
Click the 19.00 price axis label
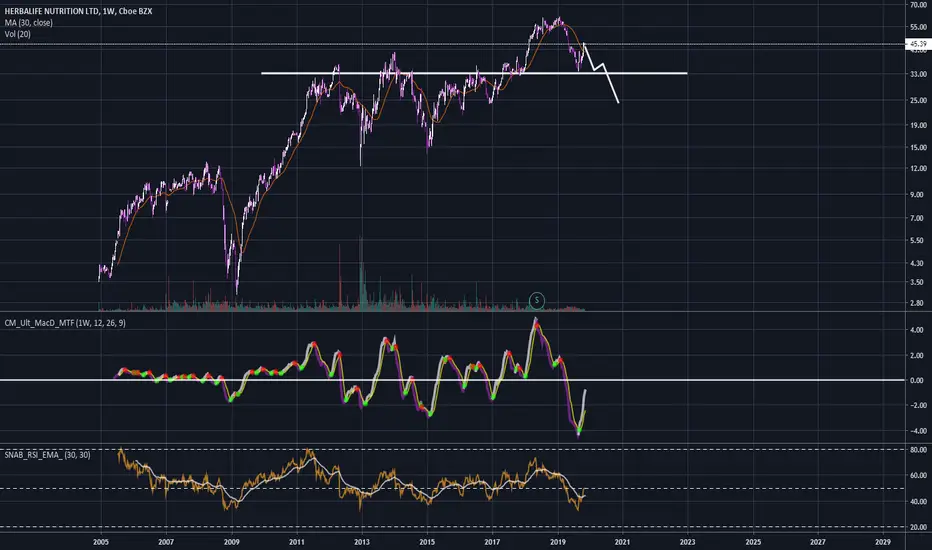point(918,125)
